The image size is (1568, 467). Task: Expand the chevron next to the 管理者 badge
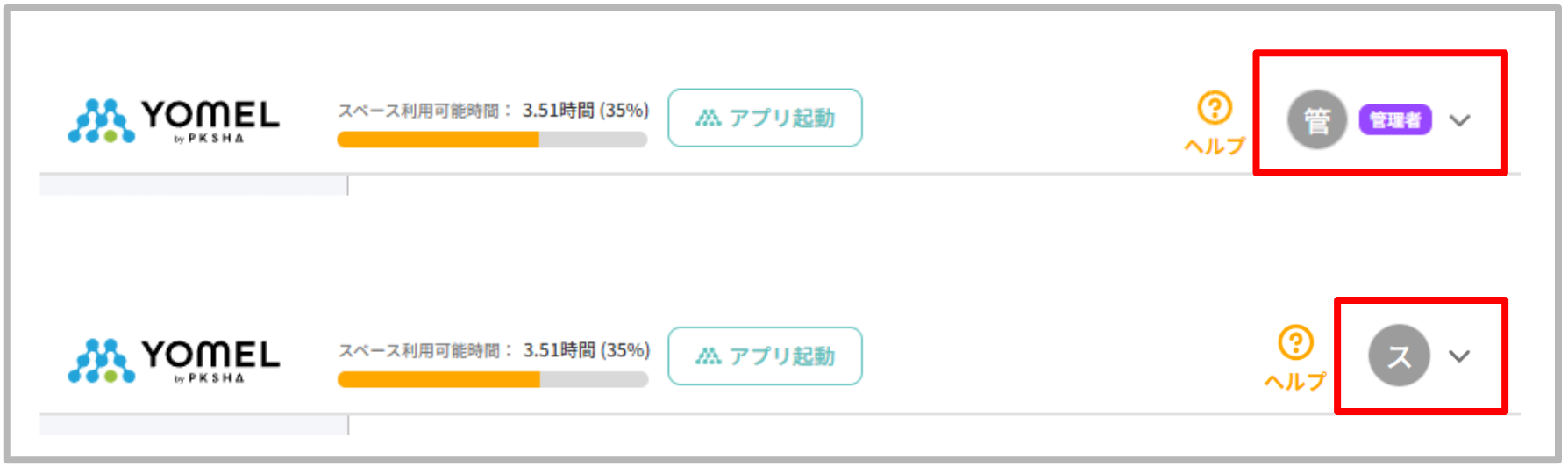tap(1459, 120)
